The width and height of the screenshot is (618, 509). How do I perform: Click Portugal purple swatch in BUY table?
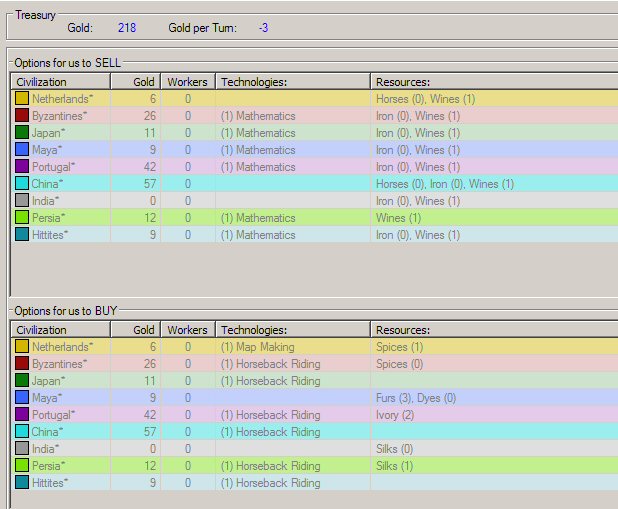pos(22,414)
